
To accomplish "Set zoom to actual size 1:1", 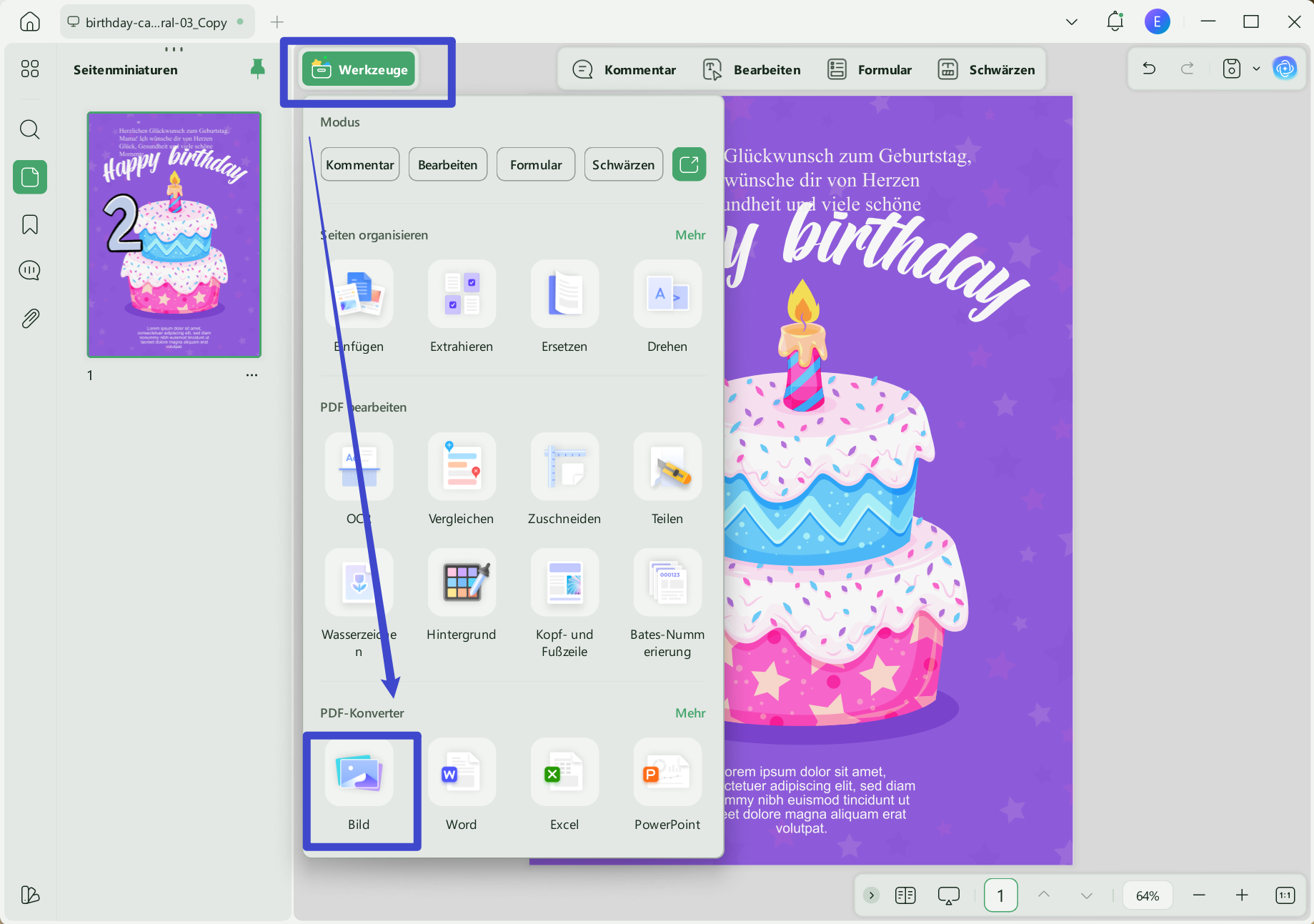I will click(x=1285, y=895).
